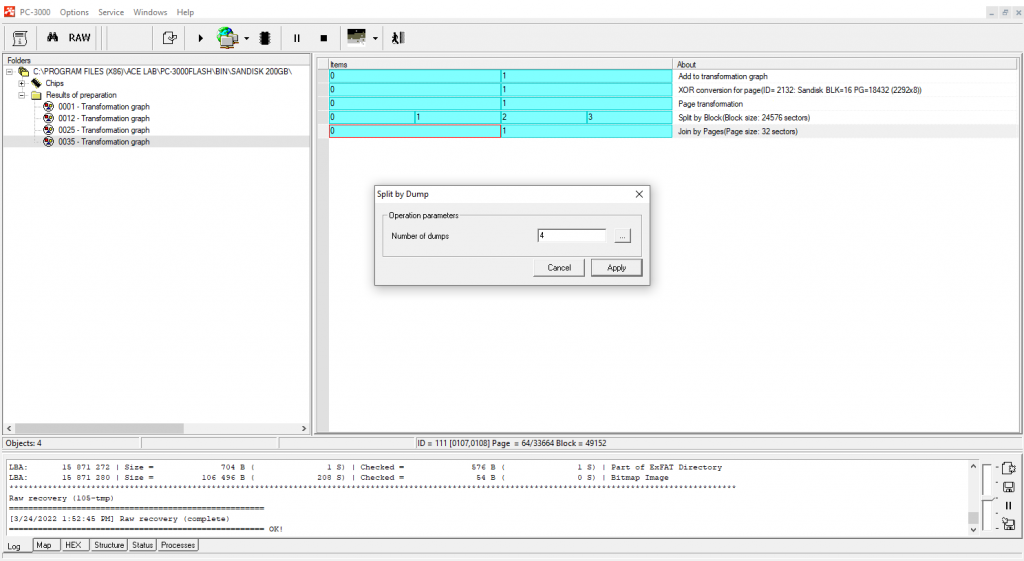
Task: Select 0012 - Transformation graph item
Action: pos(103,118)
